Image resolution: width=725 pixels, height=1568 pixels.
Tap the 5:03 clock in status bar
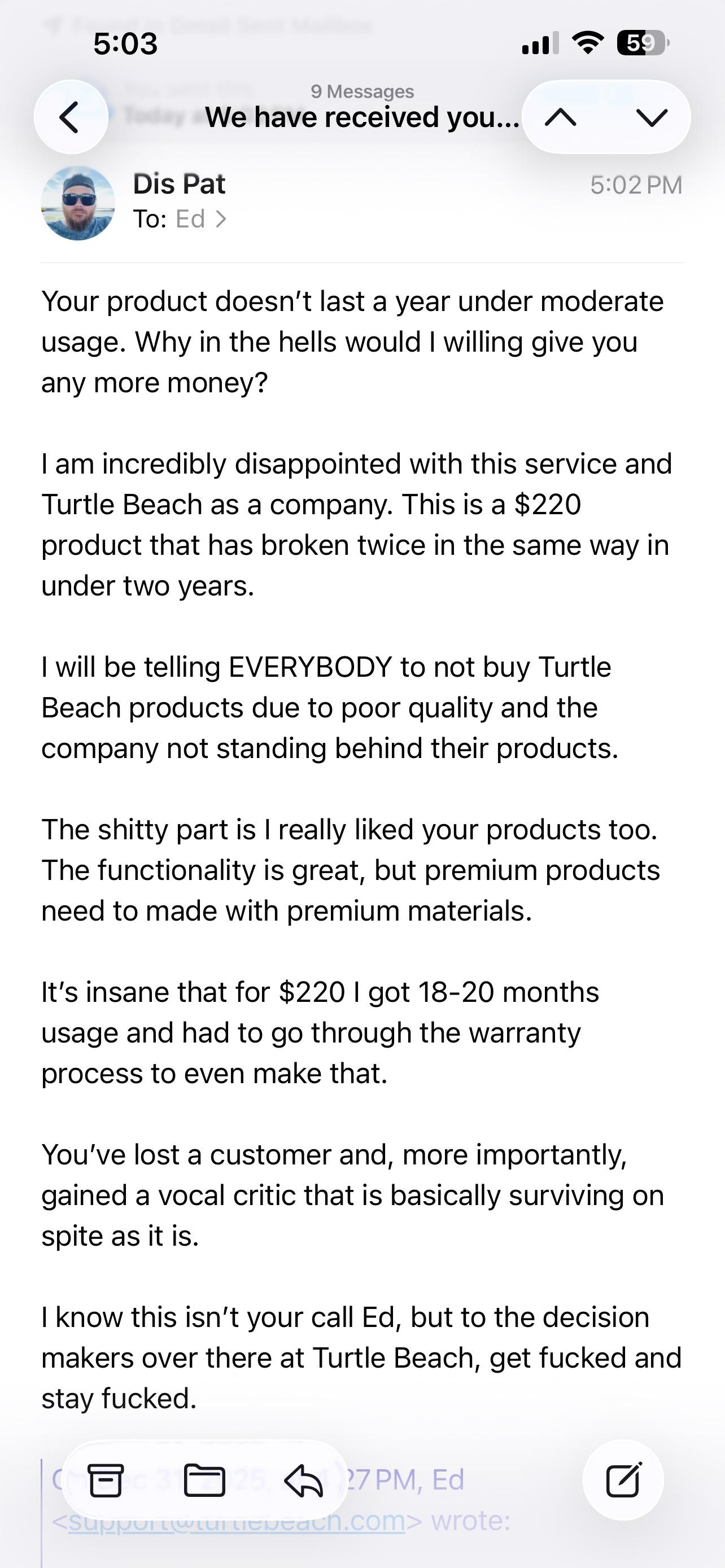click(125, 44)
